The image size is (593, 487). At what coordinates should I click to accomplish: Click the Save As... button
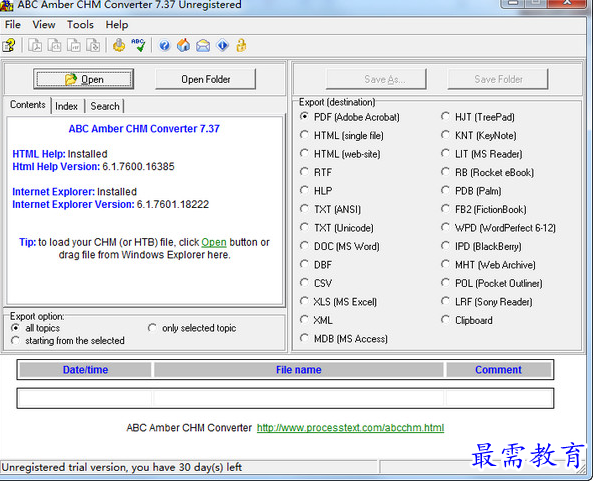click(376, 79)
